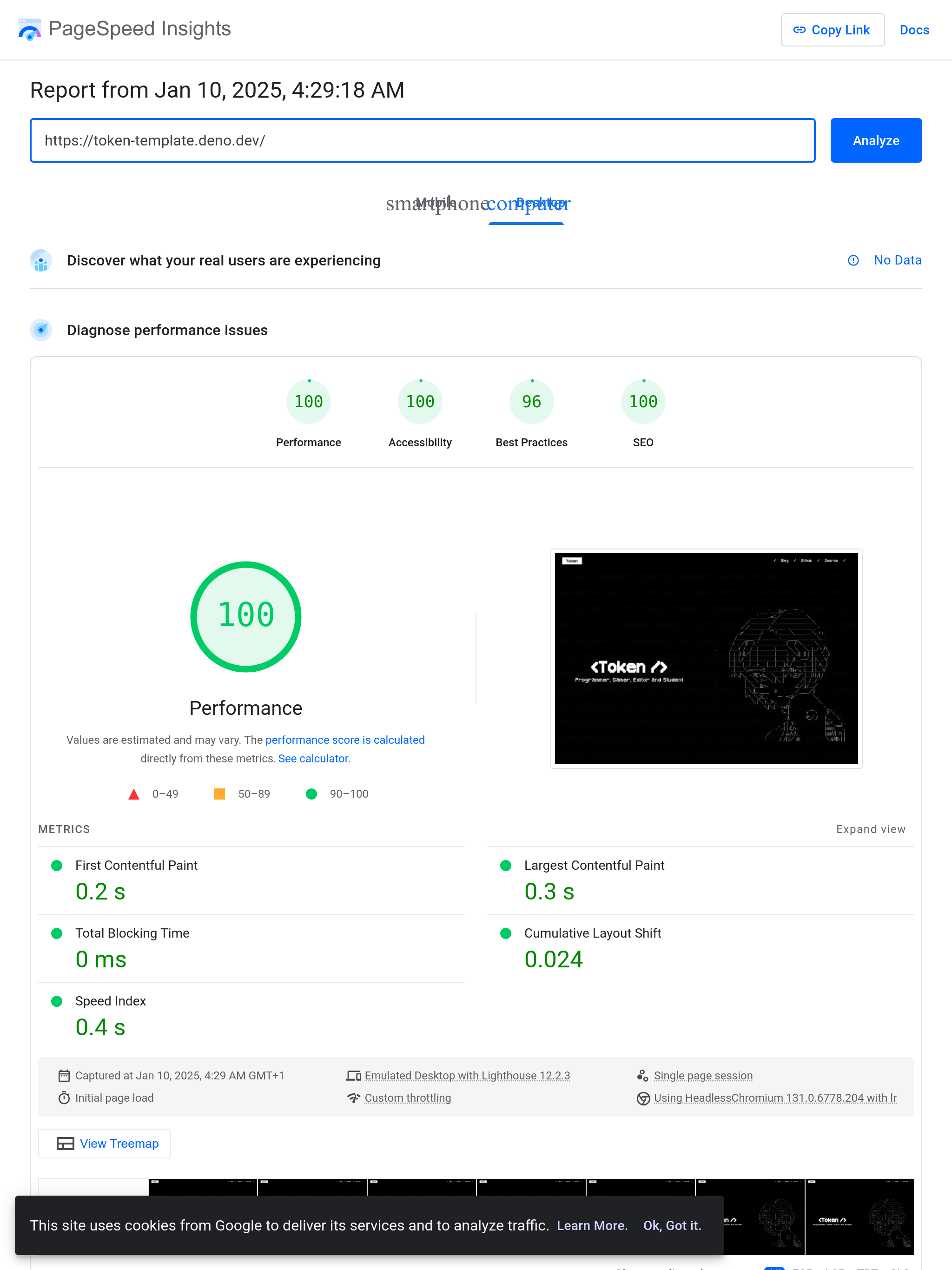The image size is (952, 1270).
Task: Click Largest Contentful Paint metric label
Action: [594, 865]
